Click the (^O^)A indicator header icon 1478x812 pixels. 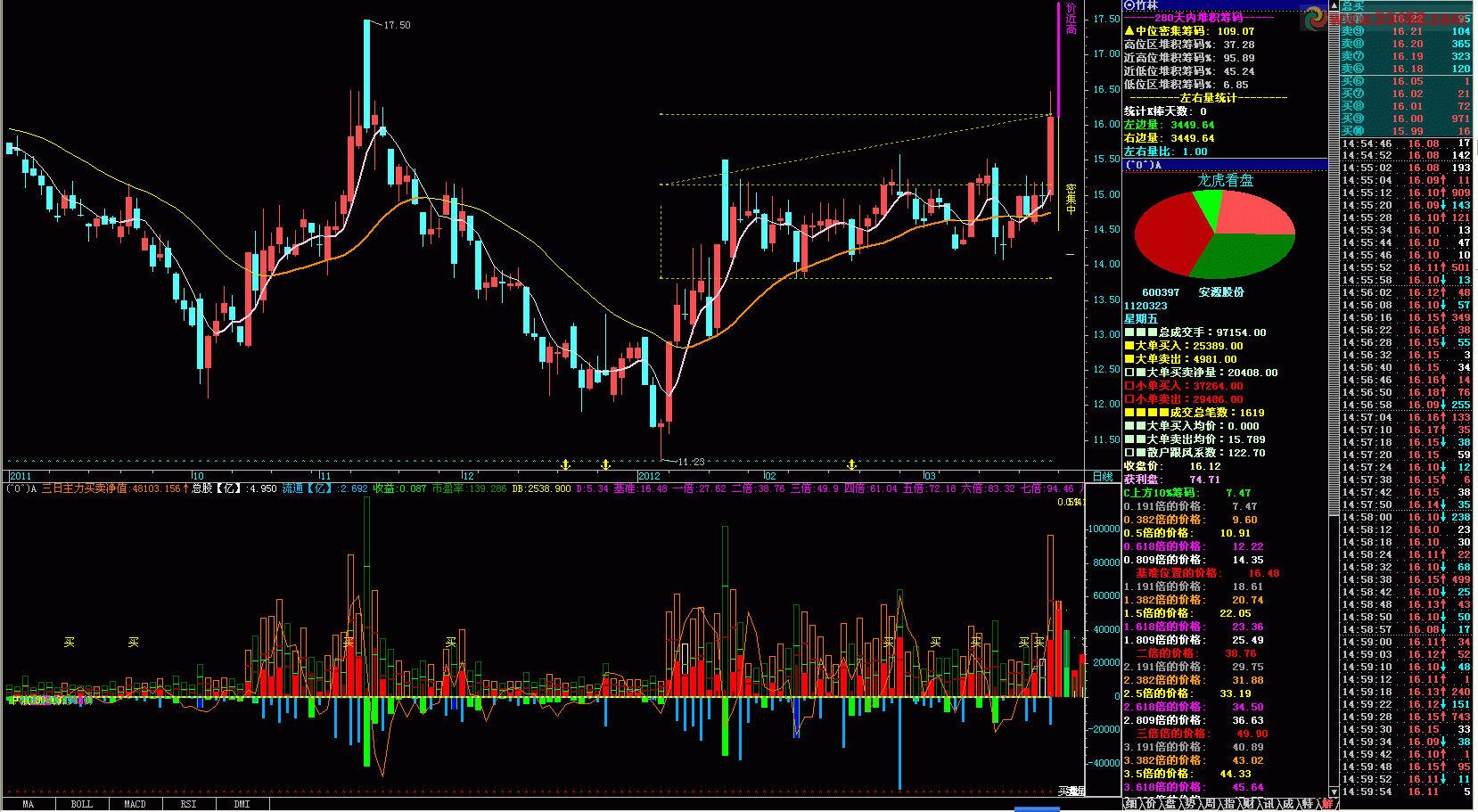(x=1143, y=165)
